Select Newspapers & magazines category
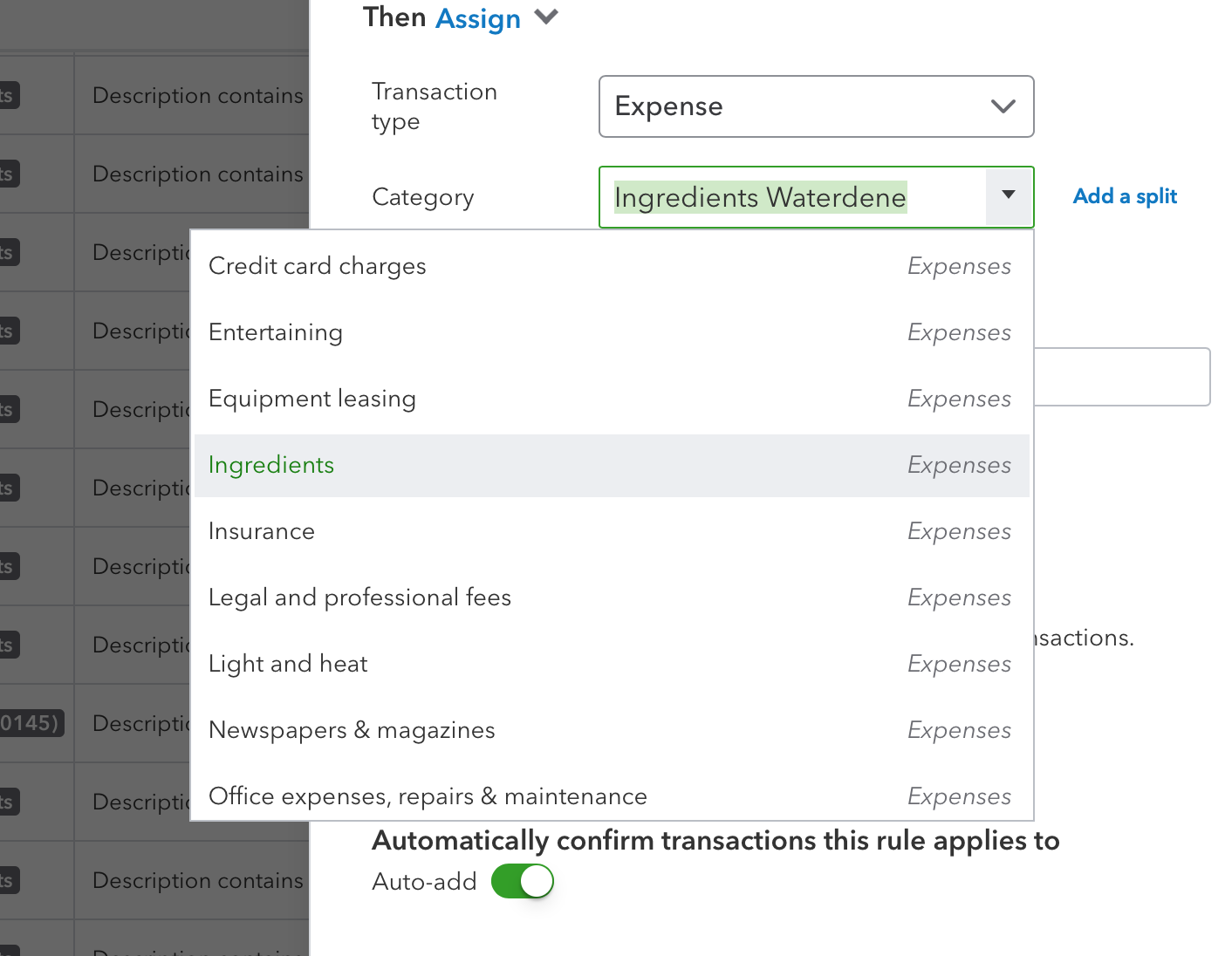 pyautogui.click(x=352, y=730)
